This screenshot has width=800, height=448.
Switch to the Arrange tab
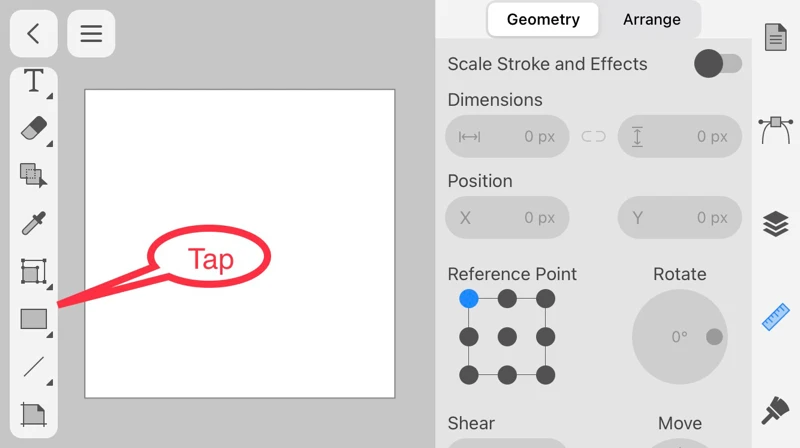[x=651, y=19]
